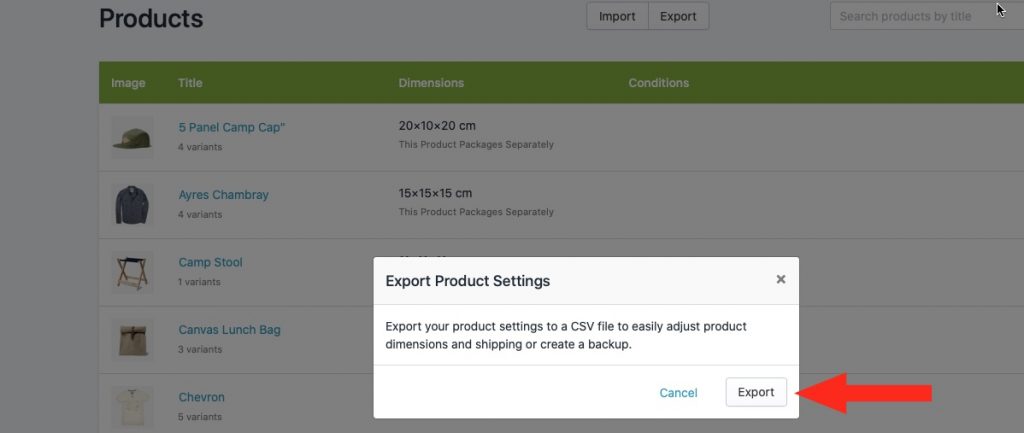Click the Import button at top
Viewport: 1024px width, 433px height.
(x=617, y=16)
